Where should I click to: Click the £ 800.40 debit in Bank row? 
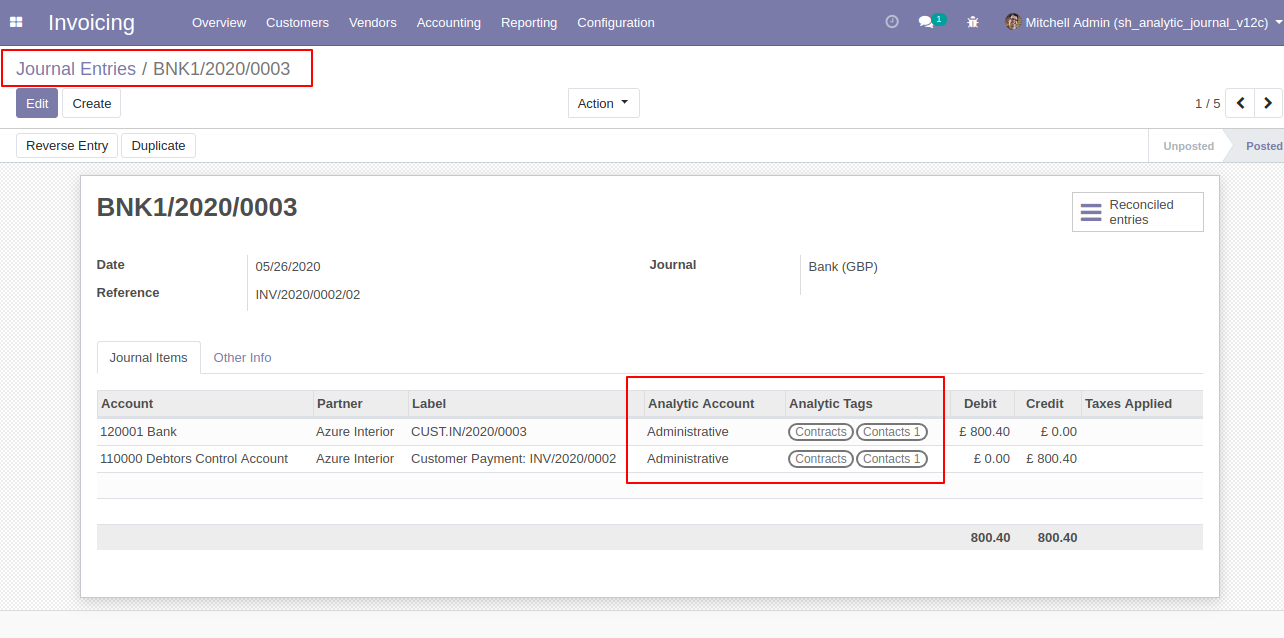click(984, 432)
